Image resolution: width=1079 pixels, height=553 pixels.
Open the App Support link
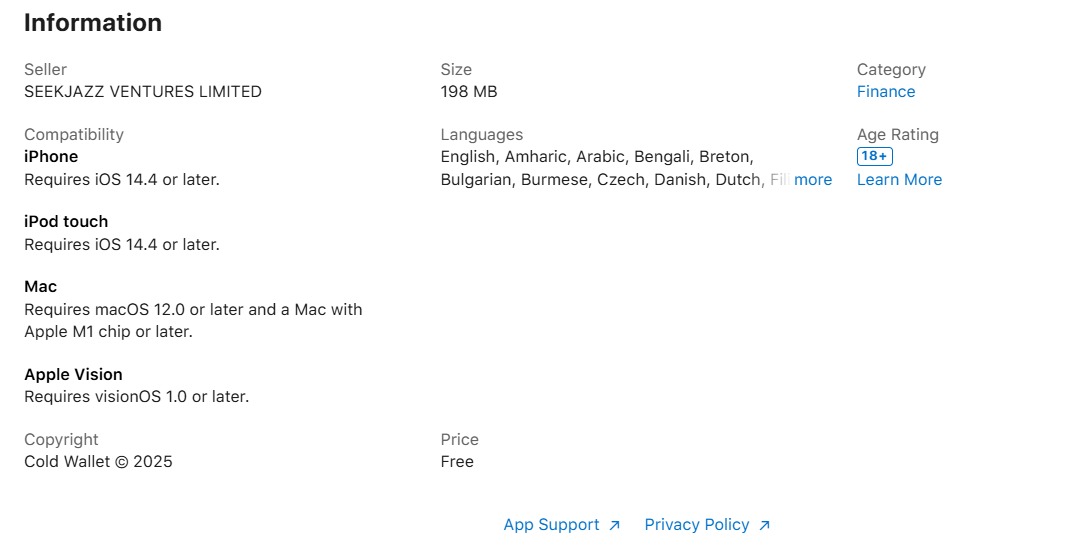click(x=551, y=525)
